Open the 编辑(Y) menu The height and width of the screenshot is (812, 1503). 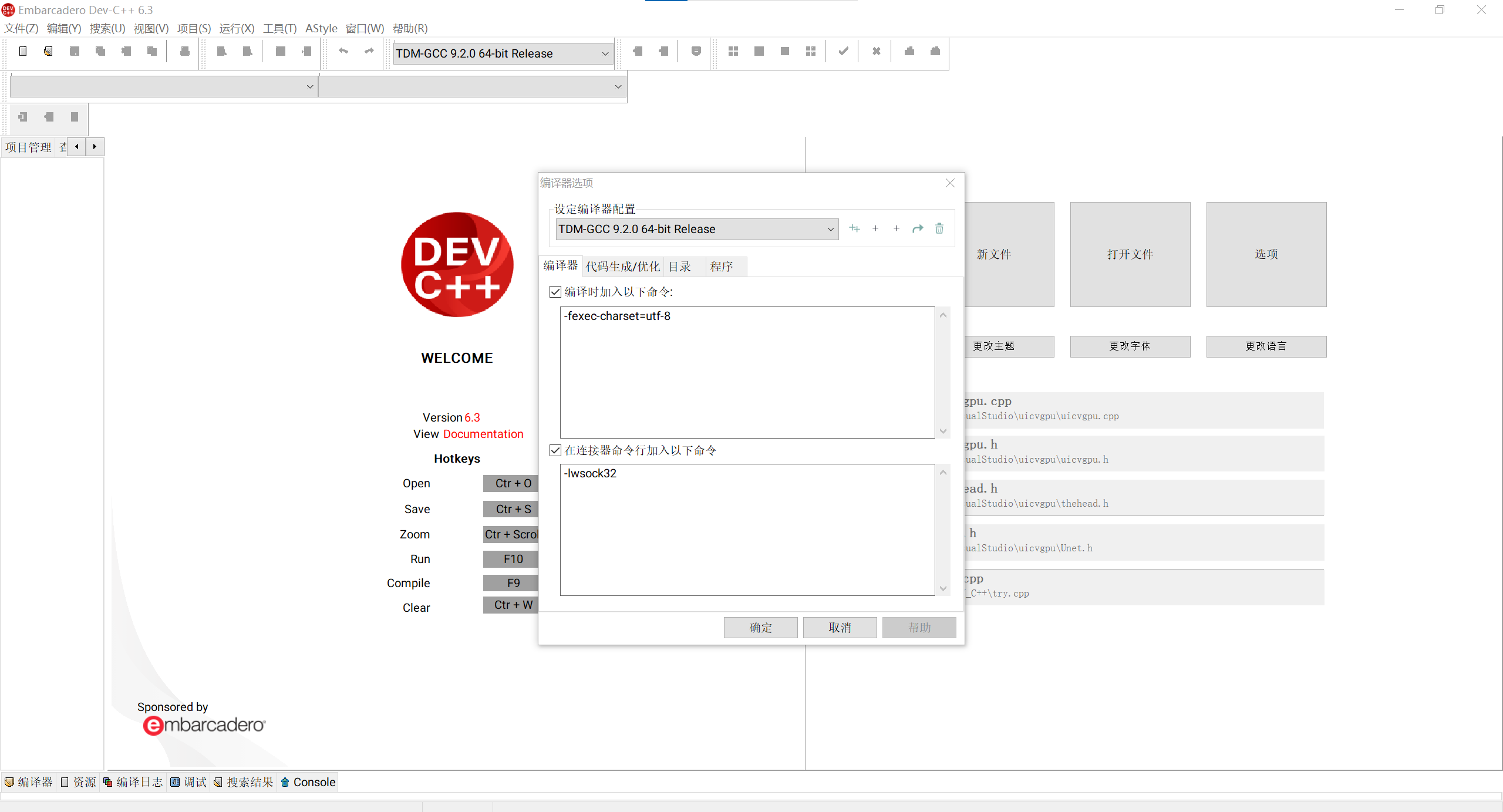point(64,28)
